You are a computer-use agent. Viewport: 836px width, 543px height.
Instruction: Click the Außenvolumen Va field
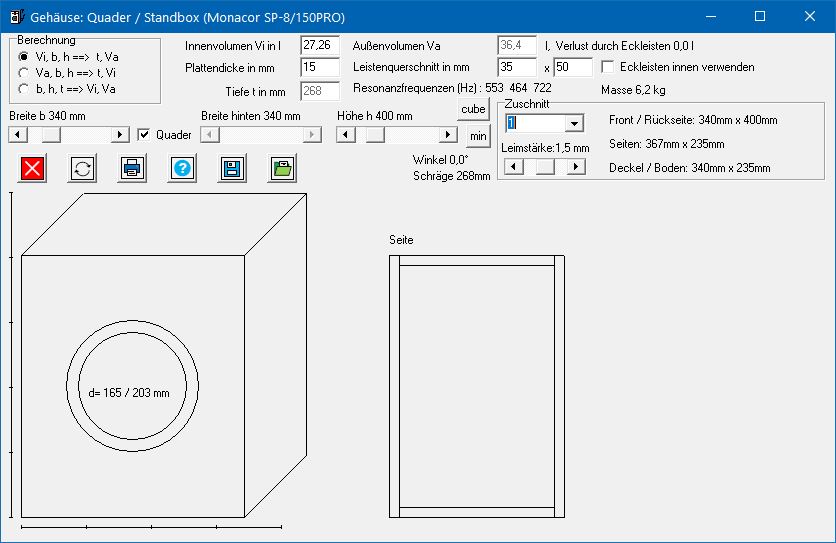tap(517, 45)
